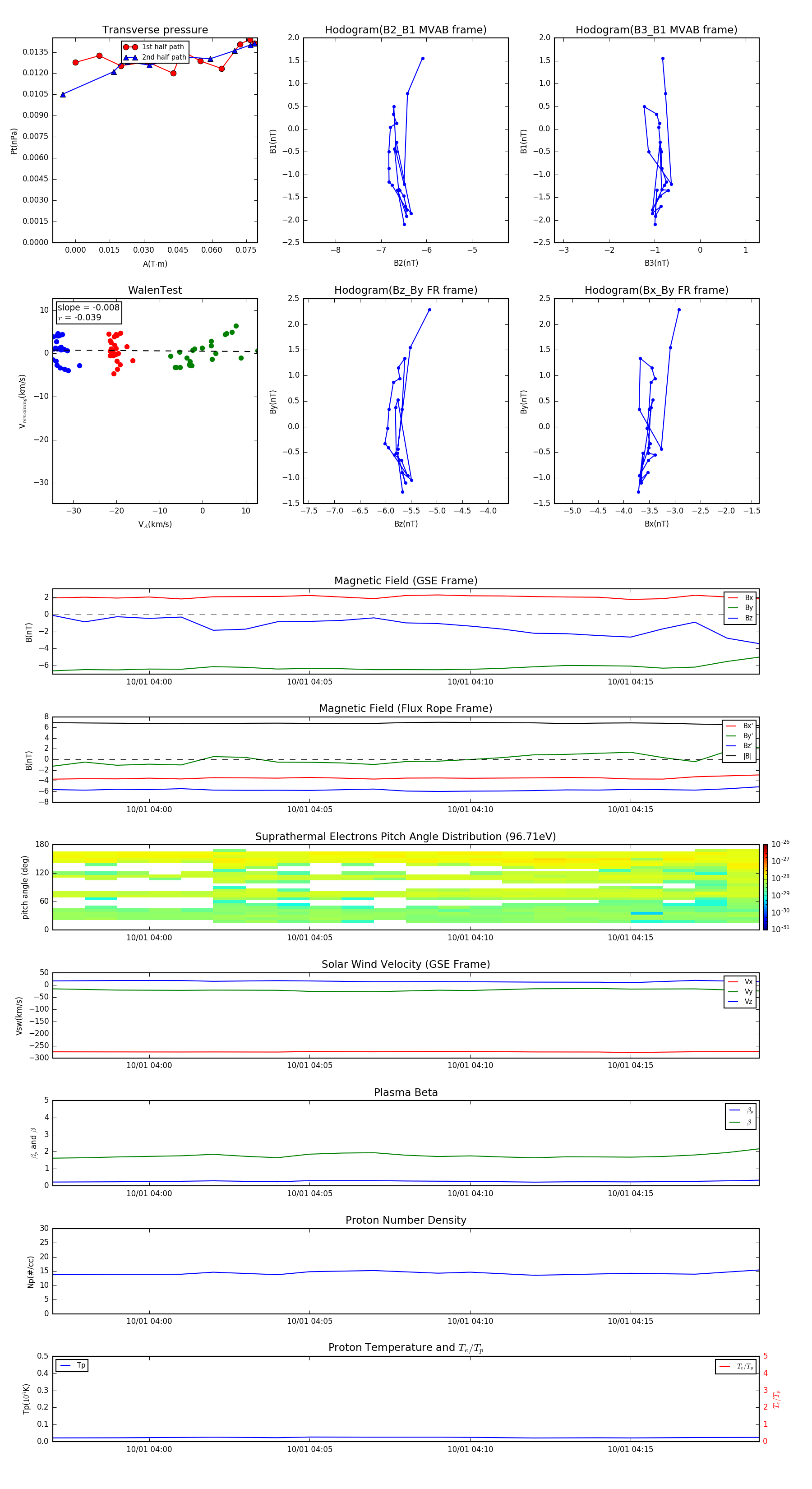Select the "1st half path" legend entry
Screen dimensions: 812x1489
(154, 47)
